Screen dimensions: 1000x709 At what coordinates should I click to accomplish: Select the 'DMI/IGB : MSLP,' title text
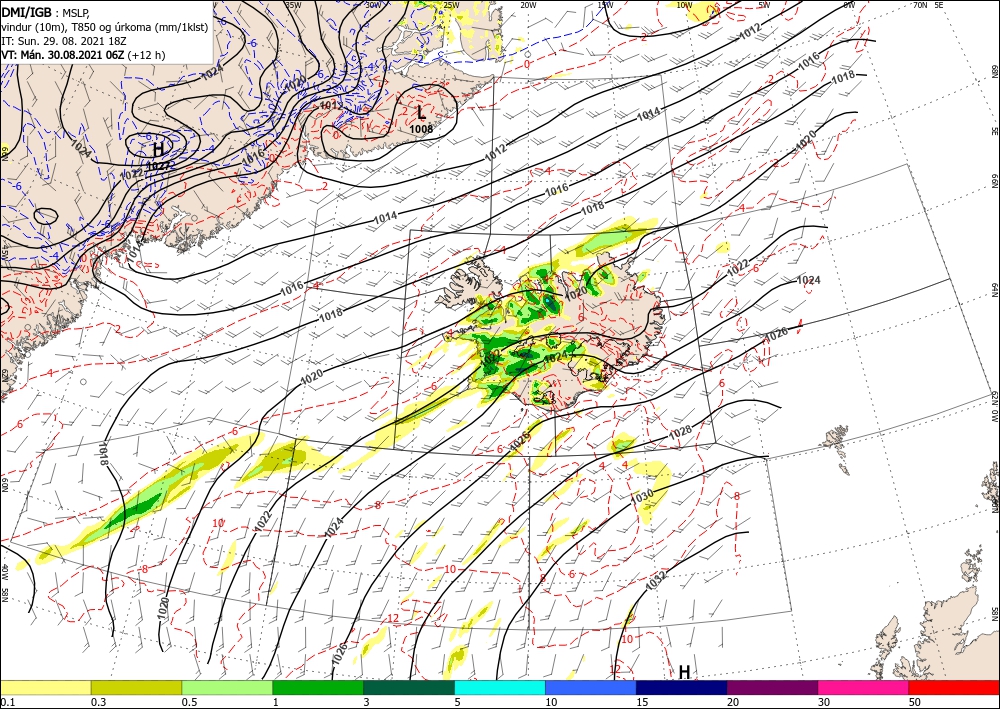(x=47, y=12)
